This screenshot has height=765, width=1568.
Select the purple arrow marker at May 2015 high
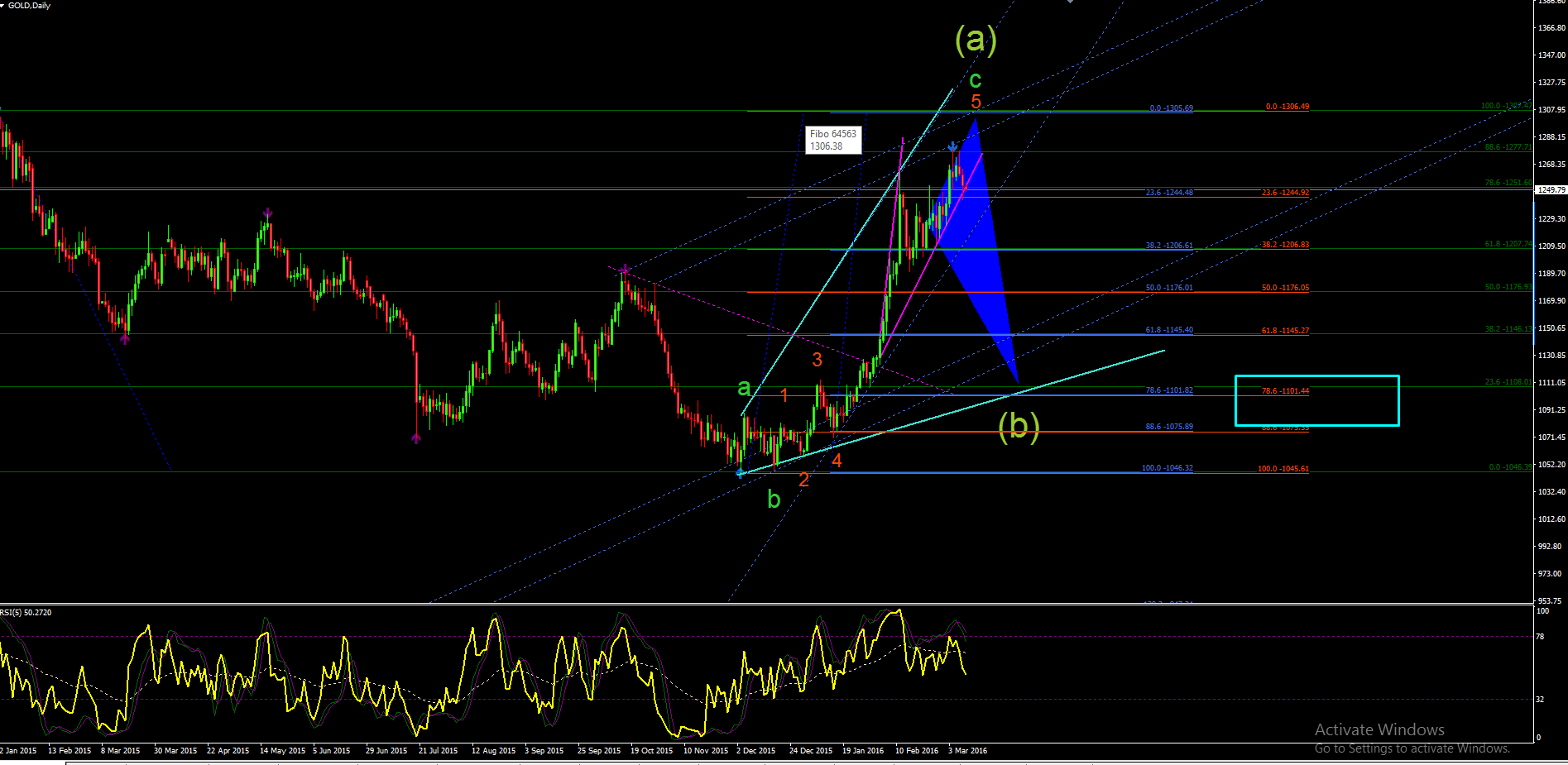point(267,214)
